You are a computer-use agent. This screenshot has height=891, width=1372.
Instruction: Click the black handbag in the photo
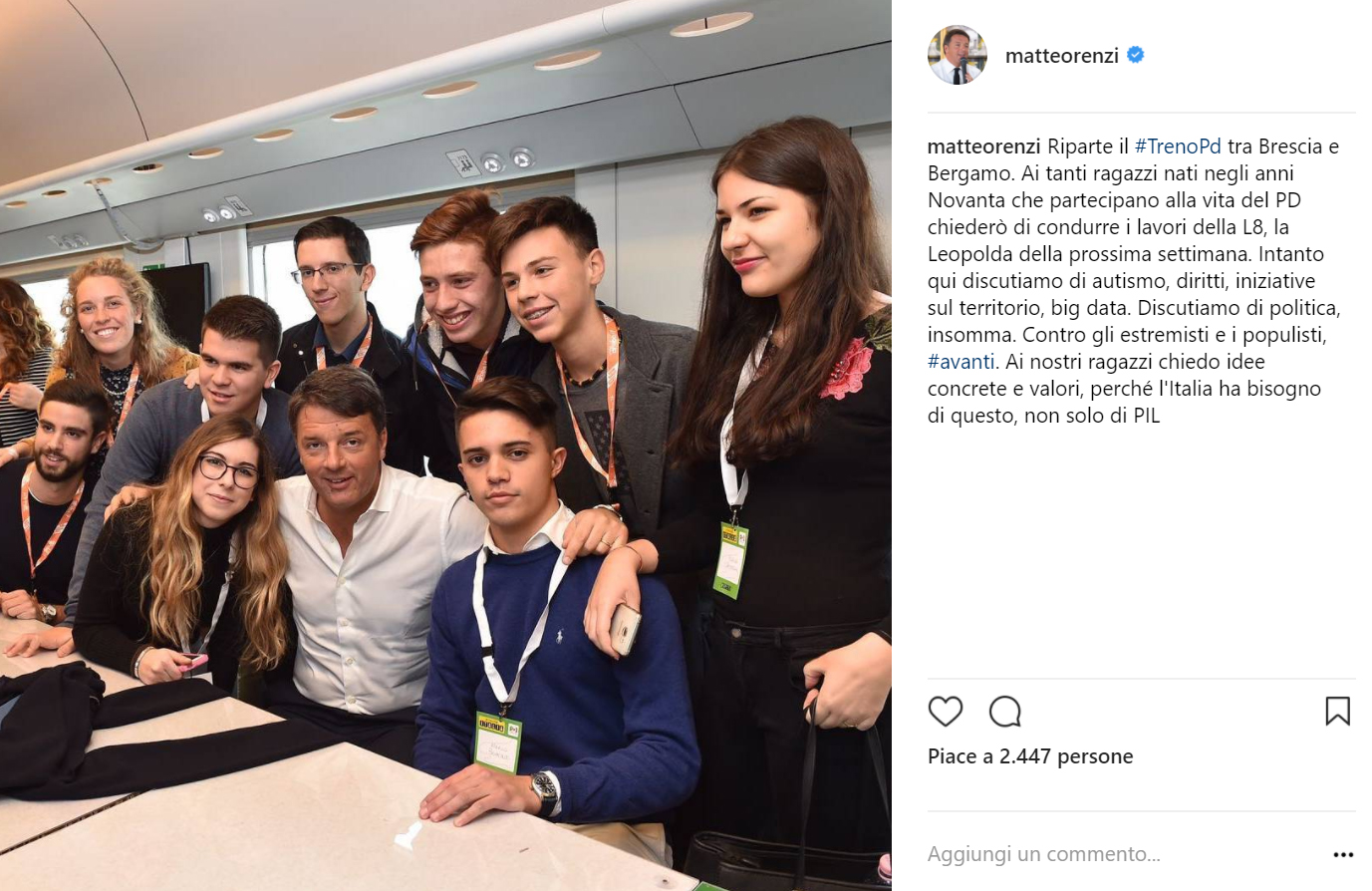(x=787, y=859)
